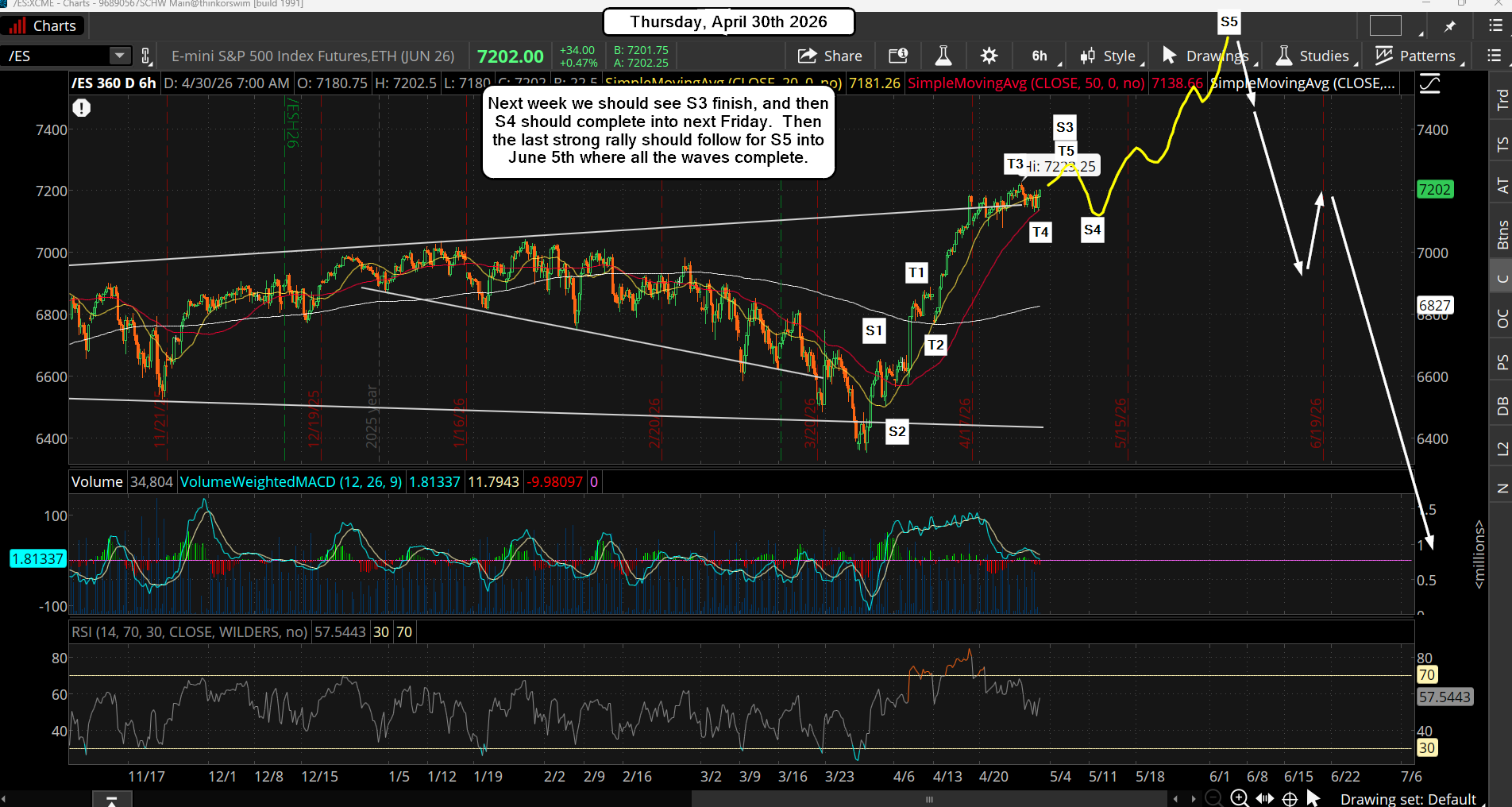Image resolution: width=1512 pixels, height=807 pixels.
Task: Toggle the price axis scale icon
Action: 1429,83
